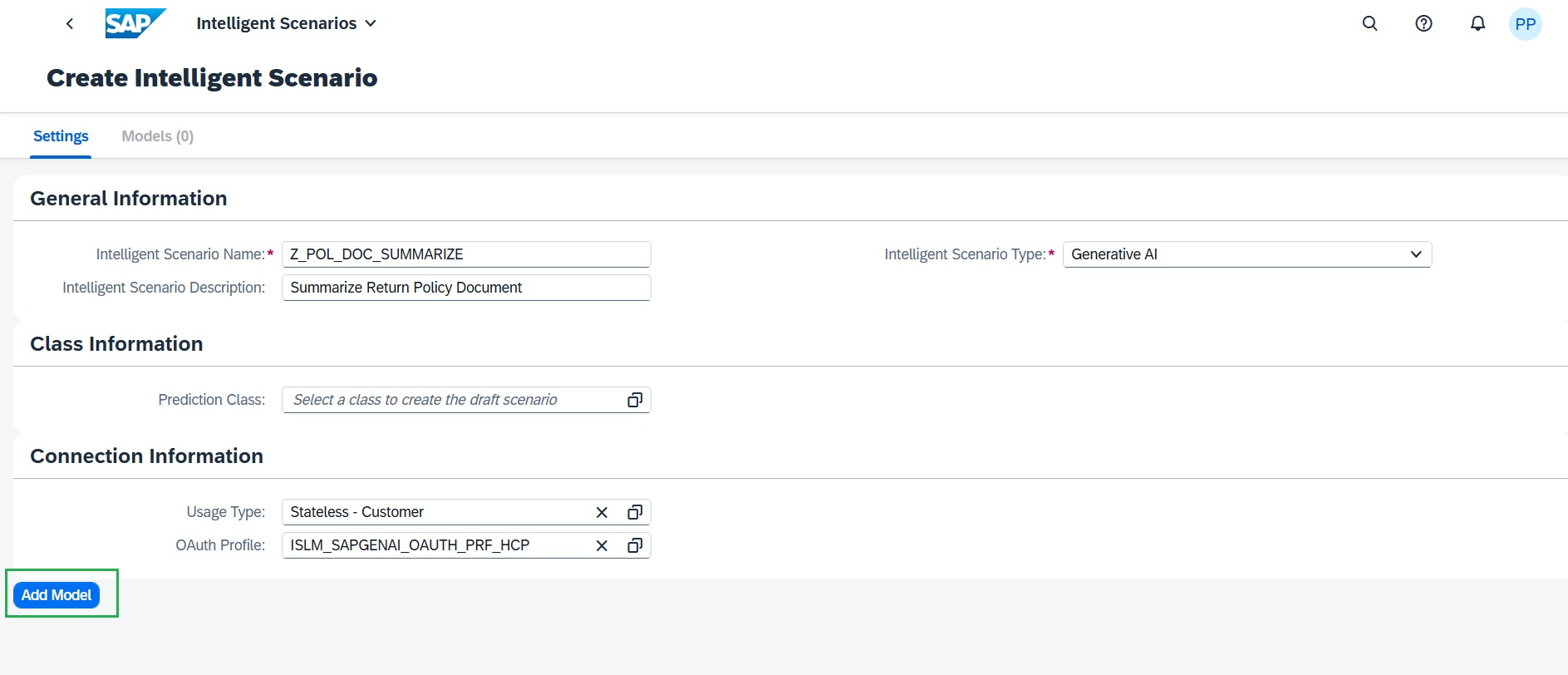This screenshot has height=675, width=1568.
Task: Click the OAuth Profile label
Action: (x=220, y=545)
